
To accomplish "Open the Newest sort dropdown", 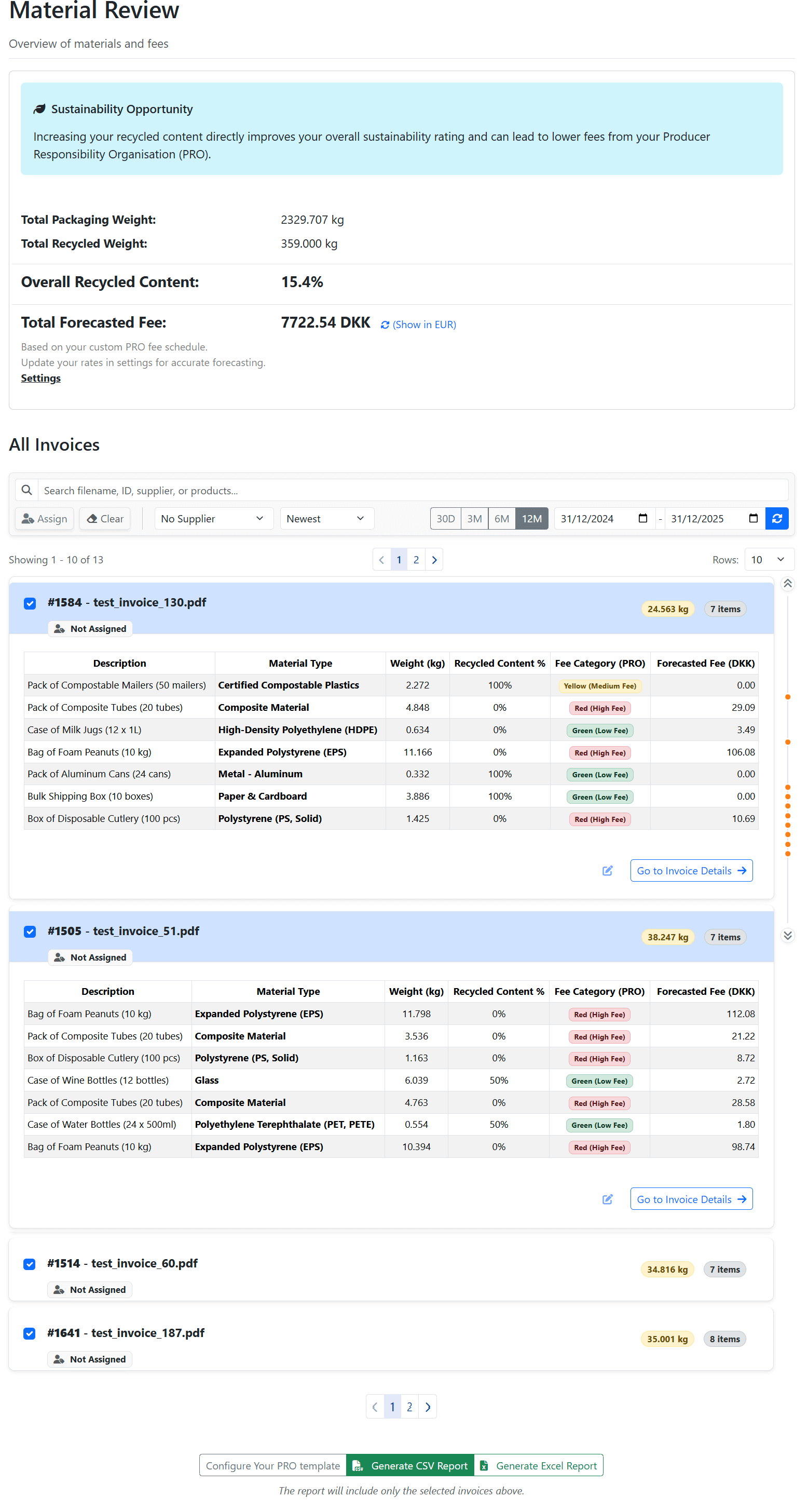I will 327,518.
